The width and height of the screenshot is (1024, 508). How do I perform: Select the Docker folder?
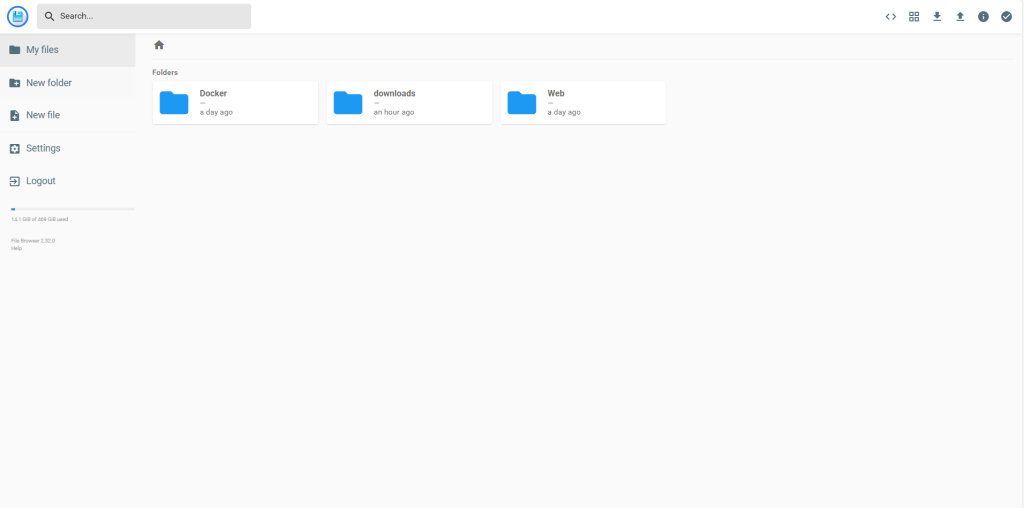235,103
